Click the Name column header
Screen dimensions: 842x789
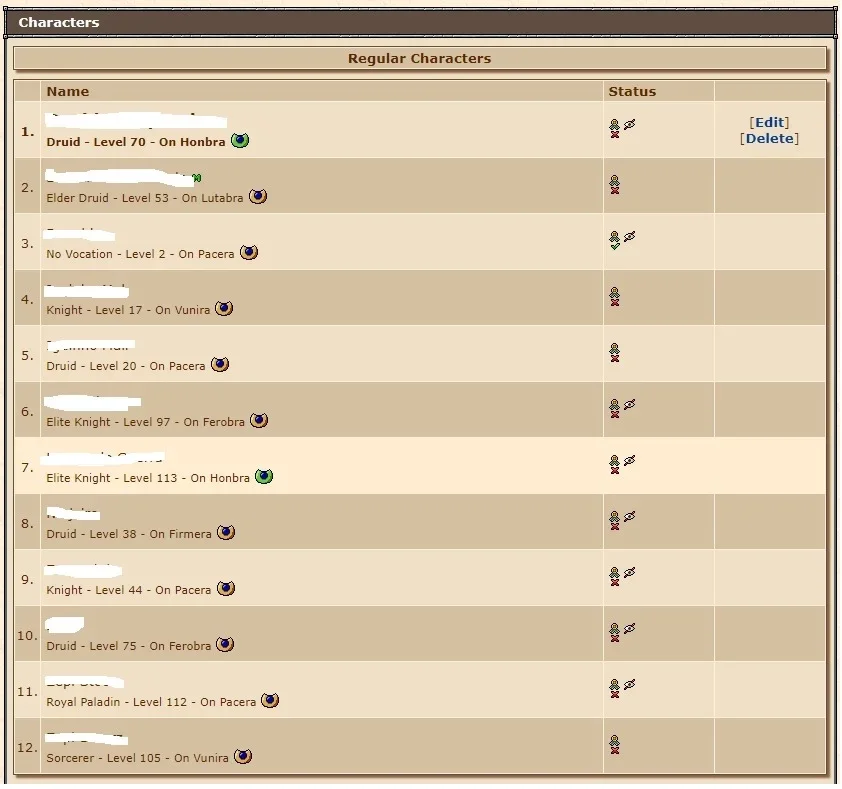coord(322,91)
